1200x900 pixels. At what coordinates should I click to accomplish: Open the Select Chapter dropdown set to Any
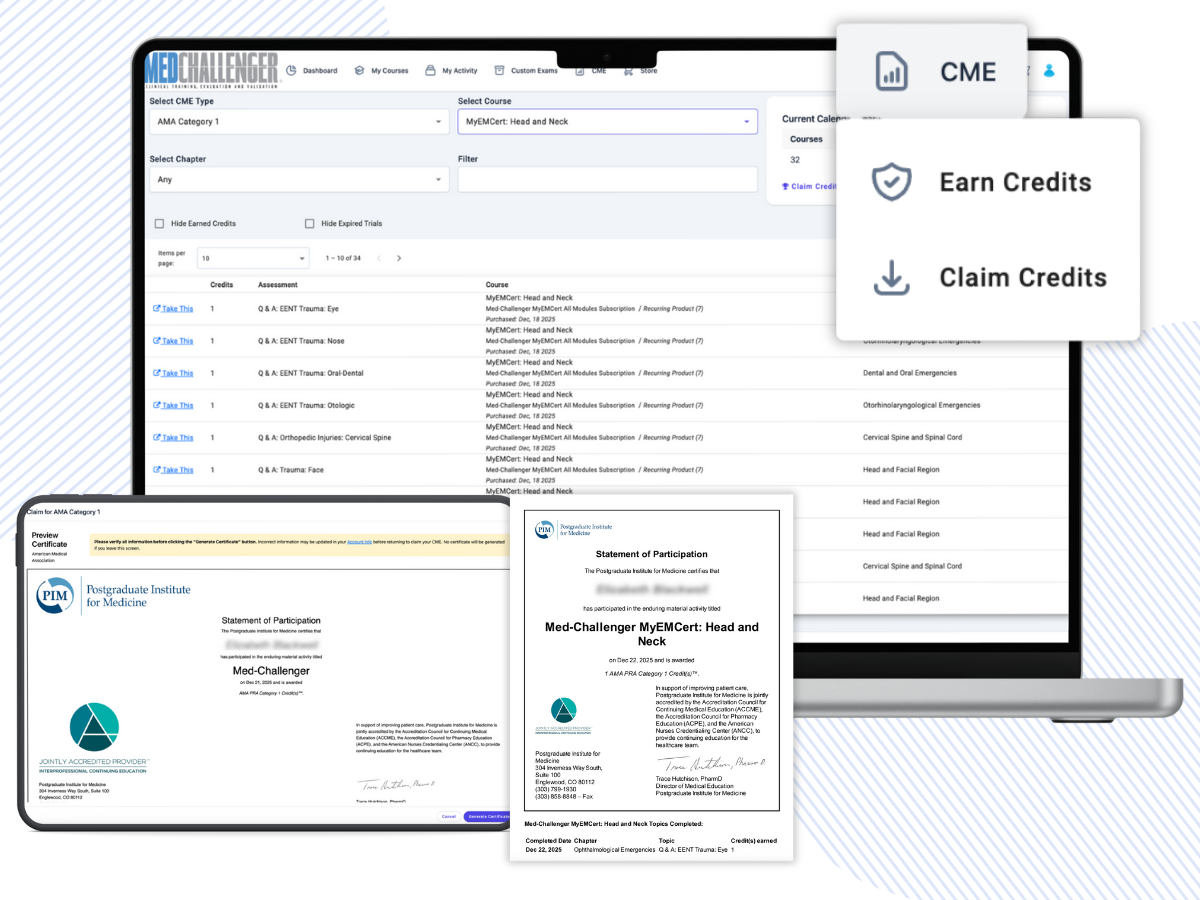tap(300, 180)
